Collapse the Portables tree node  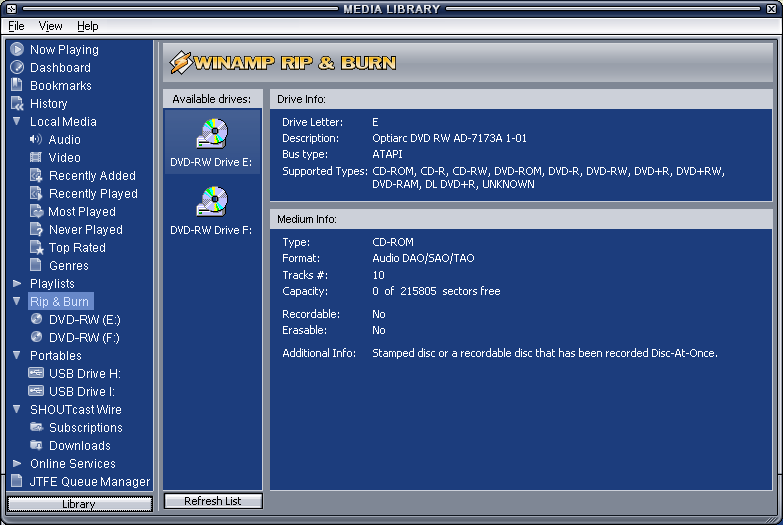tap(17, 355)
